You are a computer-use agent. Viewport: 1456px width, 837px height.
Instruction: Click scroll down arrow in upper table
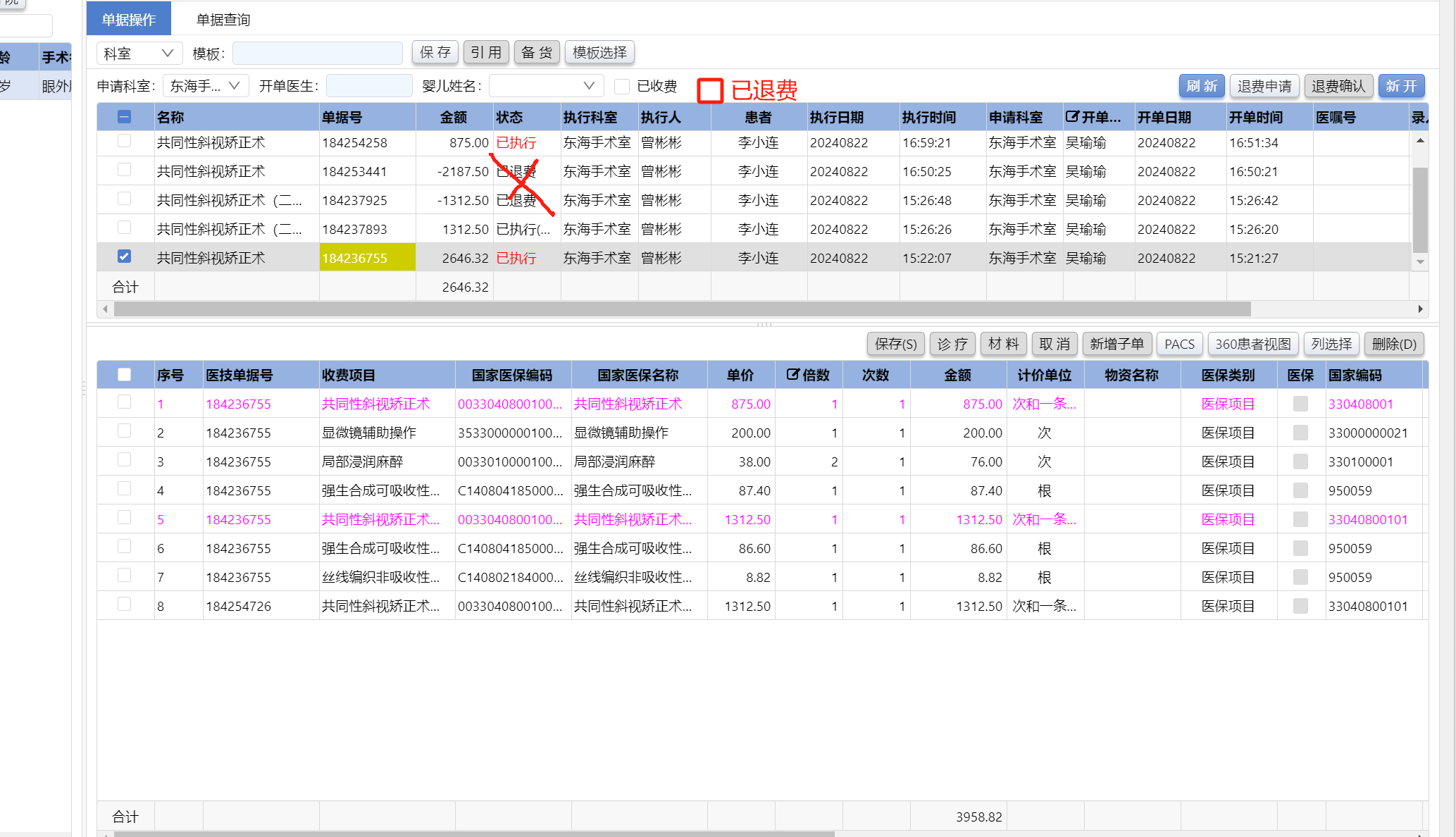(1420, 262)
